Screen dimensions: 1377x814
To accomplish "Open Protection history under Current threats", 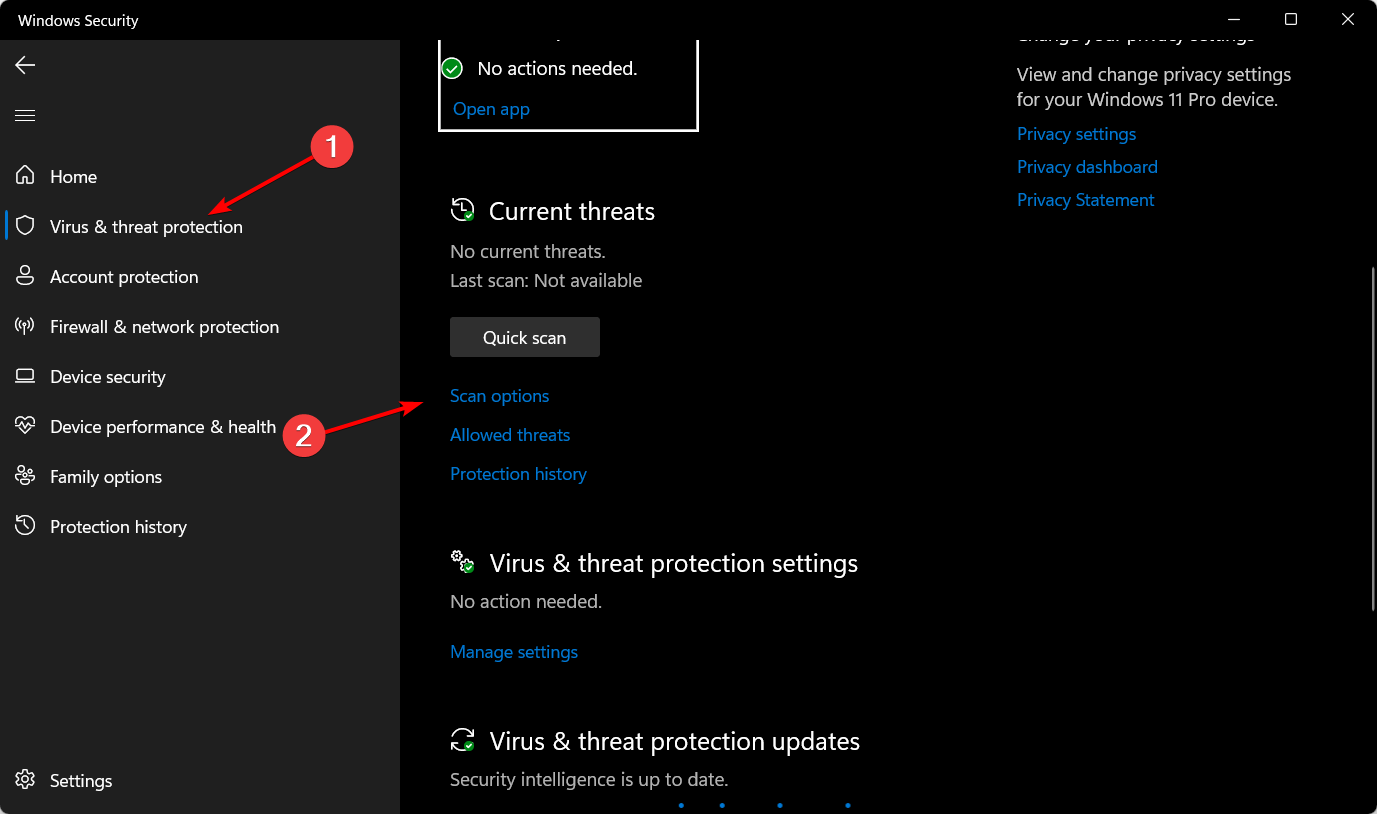I will click(x=518, y=473).
